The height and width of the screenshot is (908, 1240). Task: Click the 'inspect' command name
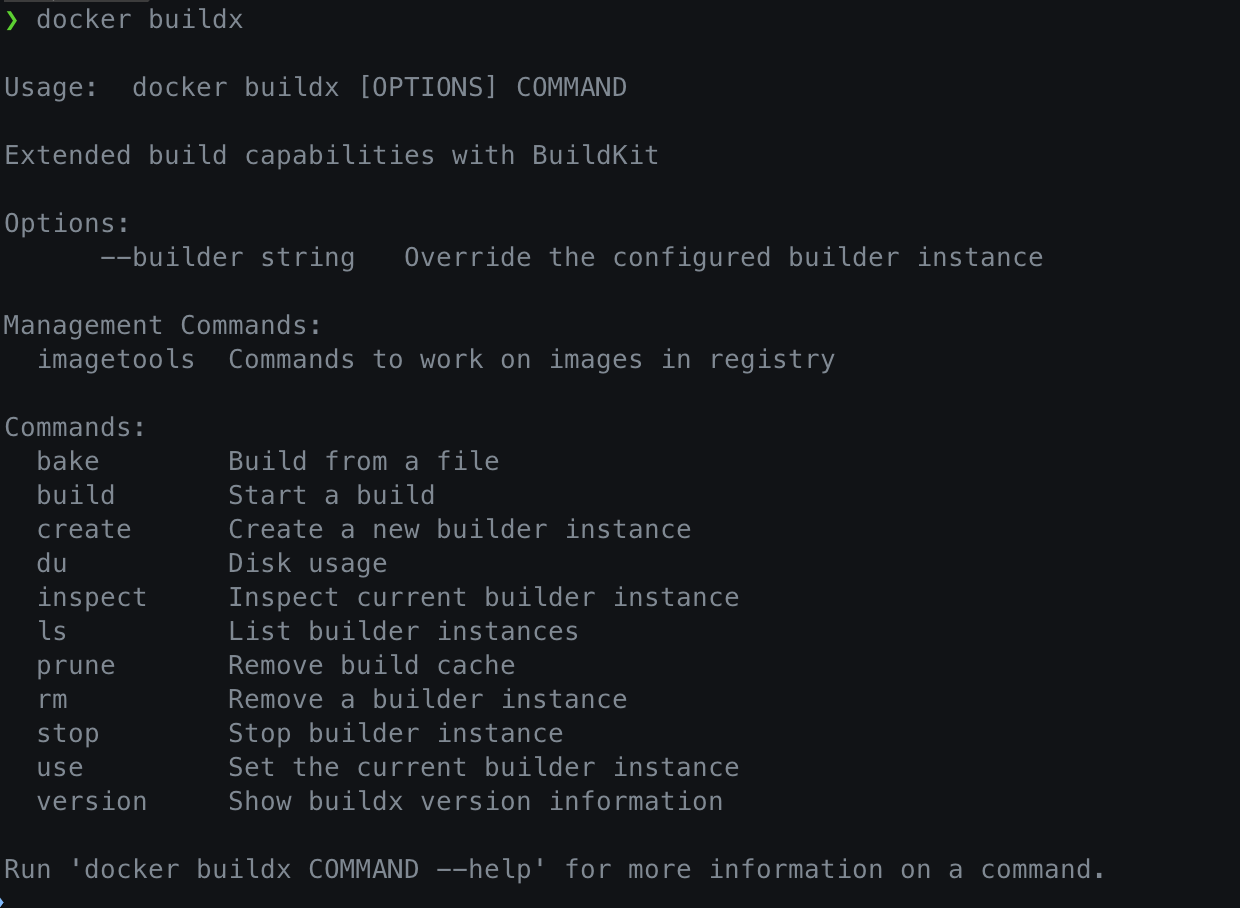coord(92,598)
